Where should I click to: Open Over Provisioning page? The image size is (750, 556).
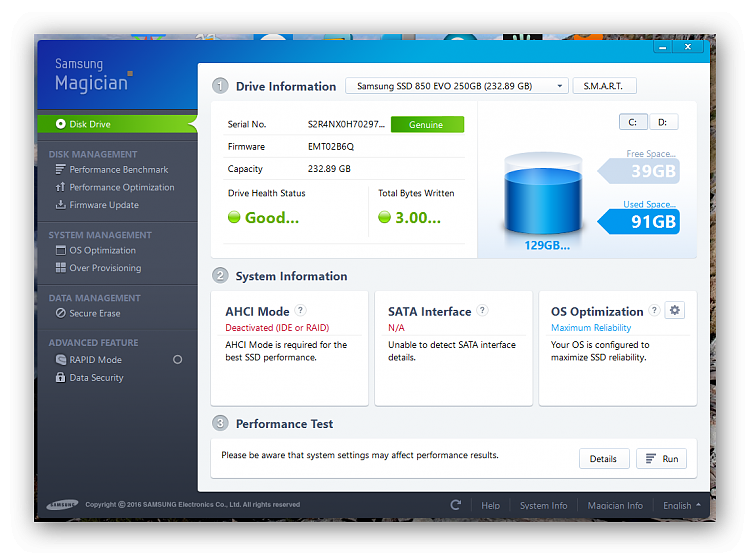click(x=105, y=268)
